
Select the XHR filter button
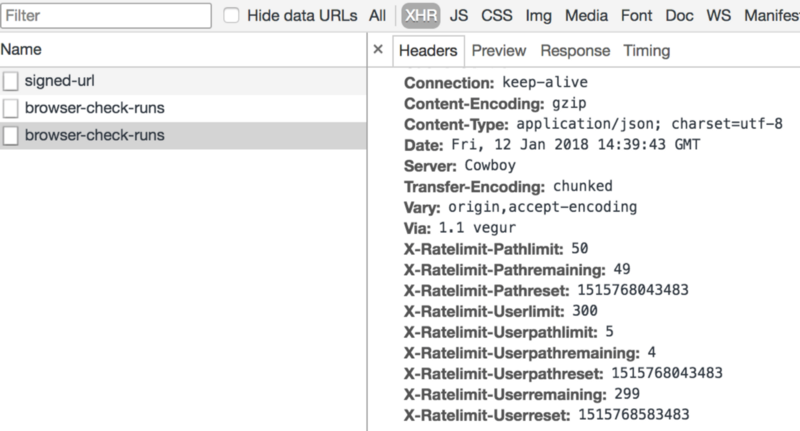point(421,16)
